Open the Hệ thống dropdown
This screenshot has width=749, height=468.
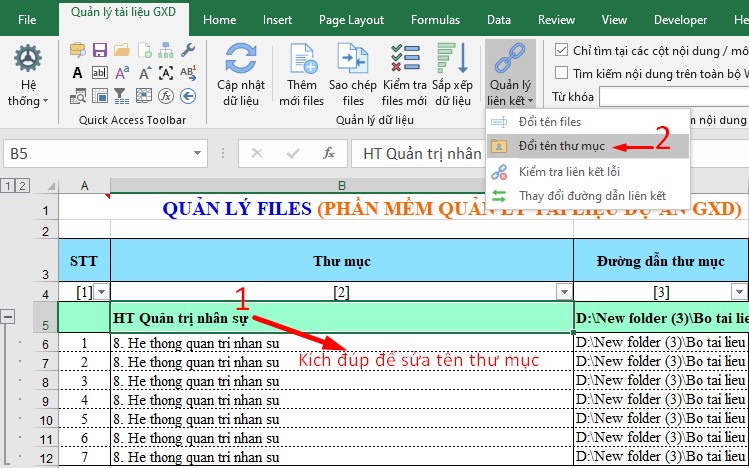pyautogui.click(x=27, y=75)
